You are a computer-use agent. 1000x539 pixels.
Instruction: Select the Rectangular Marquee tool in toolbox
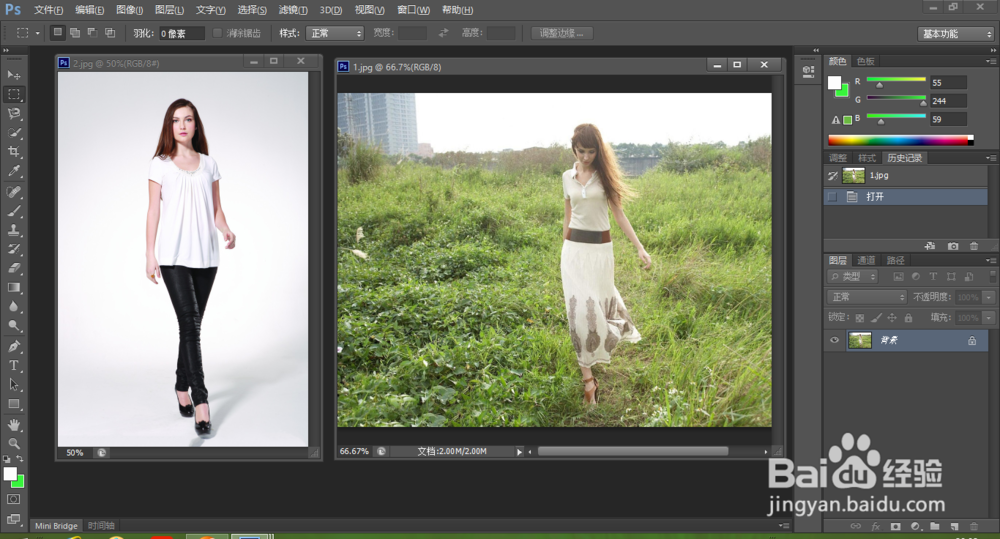[13, 94]
